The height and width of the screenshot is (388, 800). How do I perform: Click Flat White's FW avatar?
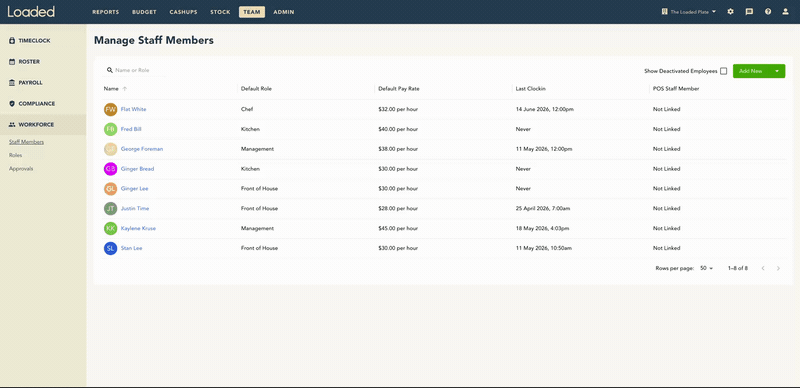[111, 109]
